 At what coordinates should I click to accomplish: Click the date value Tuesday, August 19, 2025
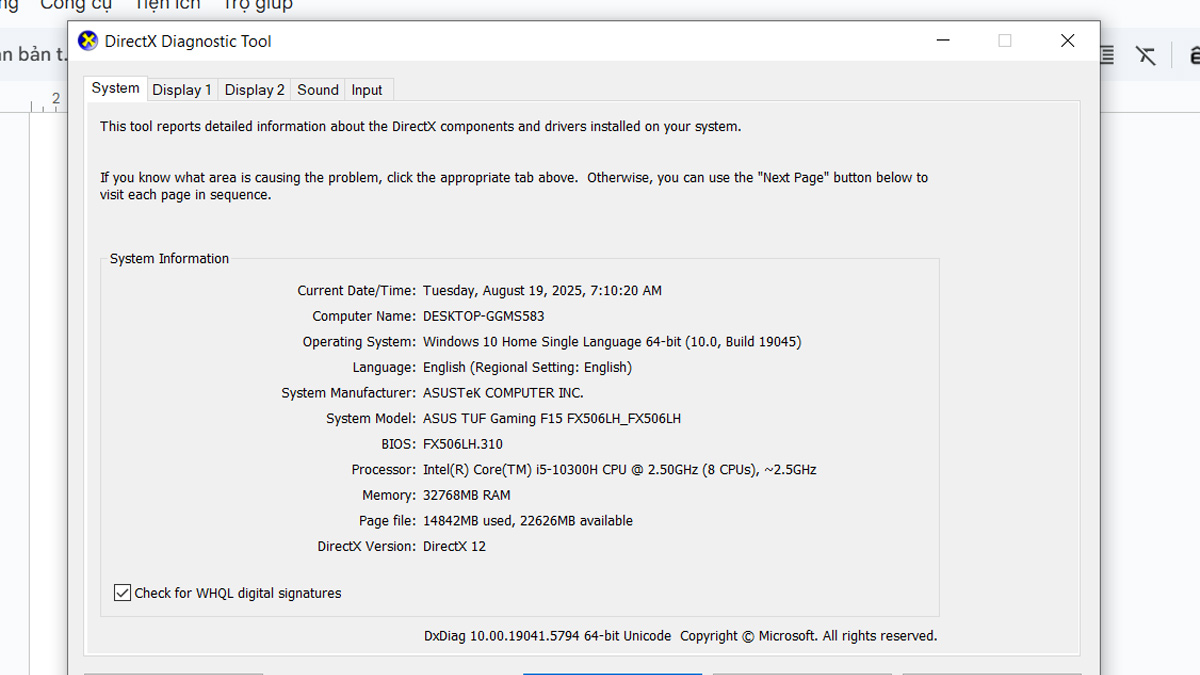click(542, 291)
